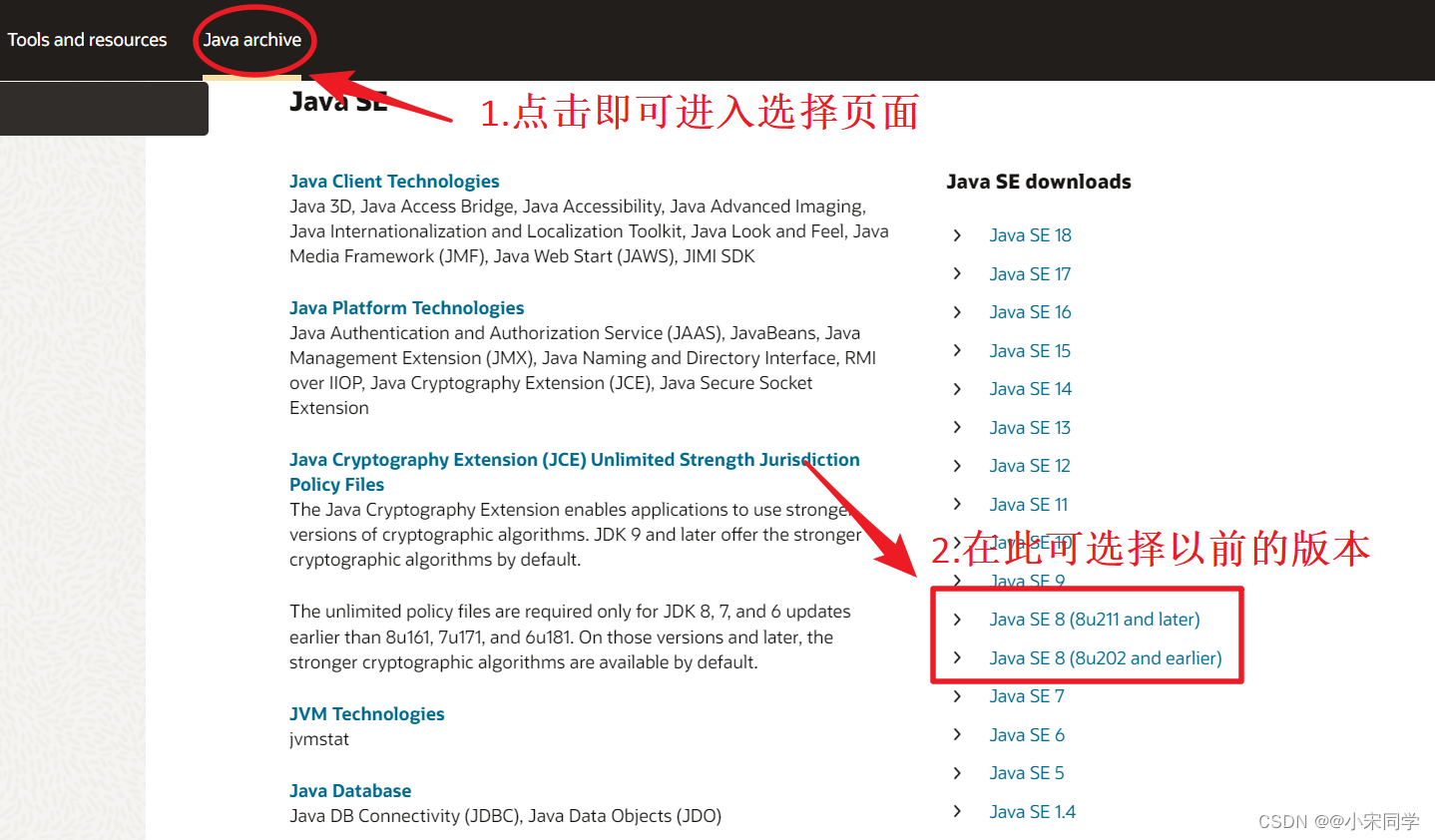This screenshot has width=1435, height=840.
Task: Open the Java archive tab
Action: click(x=251, y=40)
